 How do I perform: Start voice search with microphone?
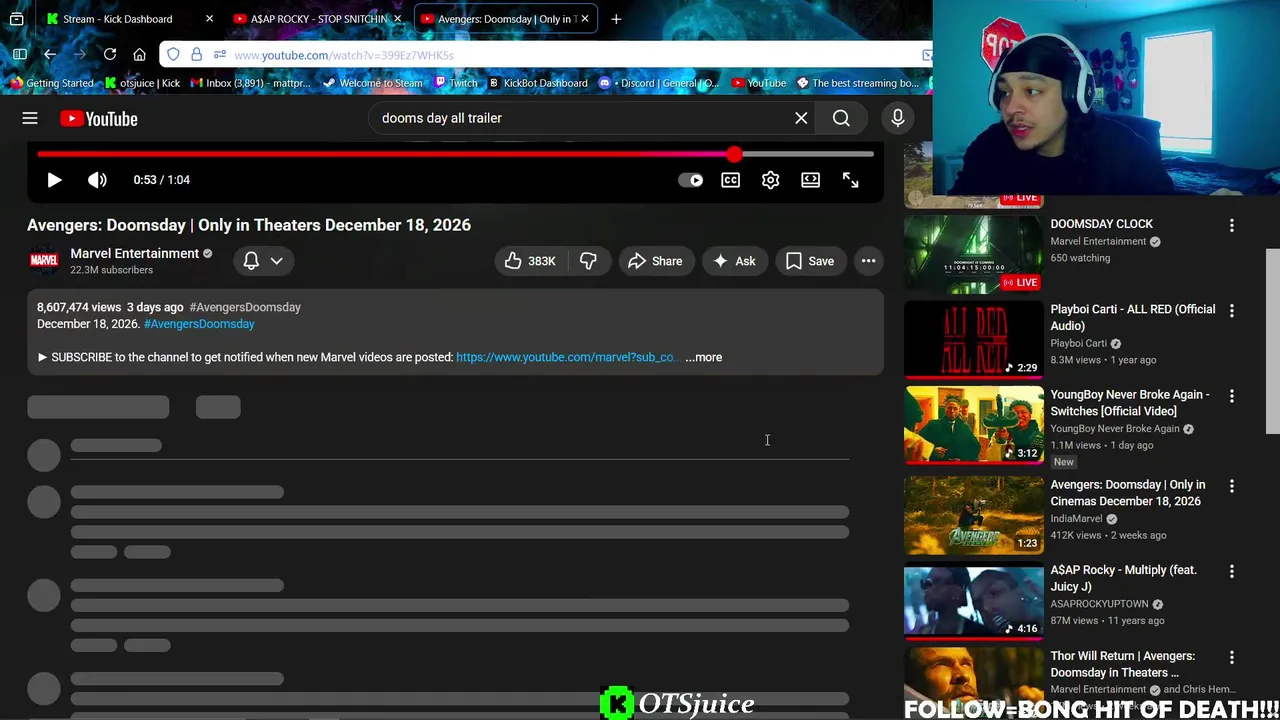click(897, 118)
